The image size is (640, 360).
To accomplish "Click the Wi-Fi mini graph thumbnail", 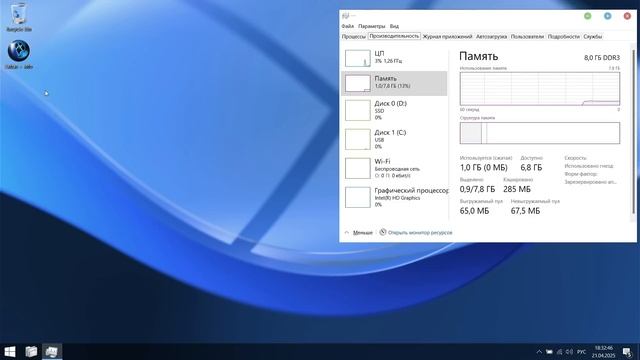I will pos(358,169).
